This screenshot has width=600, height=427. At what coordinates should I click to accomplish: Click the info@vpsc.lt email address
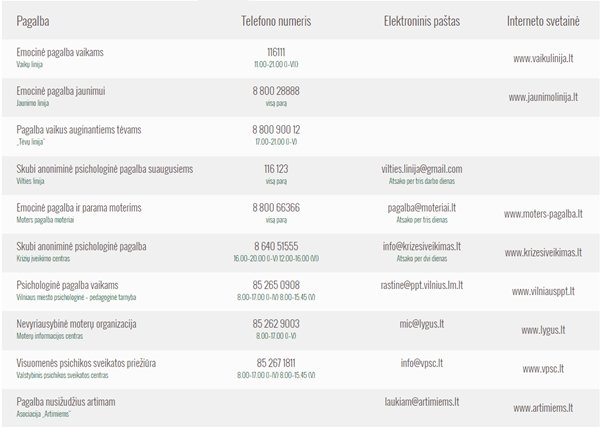point(422,363)
